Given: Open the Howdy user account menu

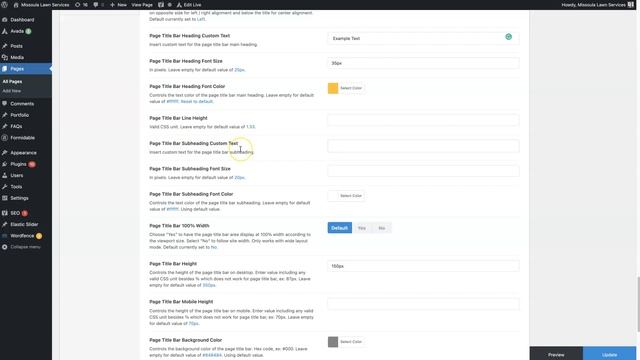Looking at the screenshot, I should coord(598,5).
